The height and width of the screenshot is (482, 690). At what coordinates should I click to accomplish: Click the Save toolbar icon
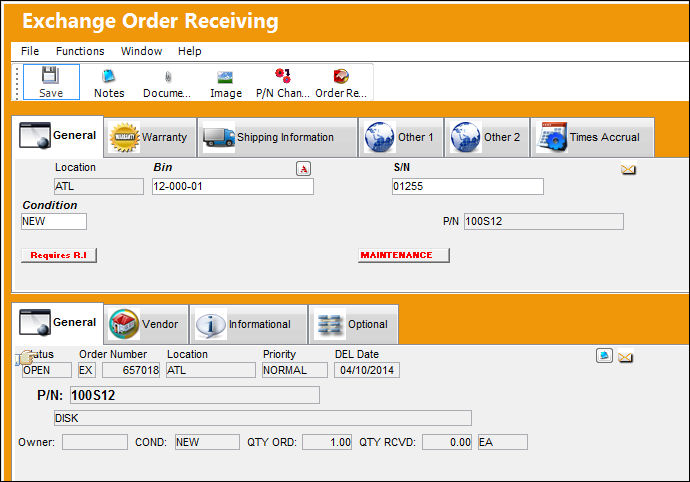coord(51,82)
